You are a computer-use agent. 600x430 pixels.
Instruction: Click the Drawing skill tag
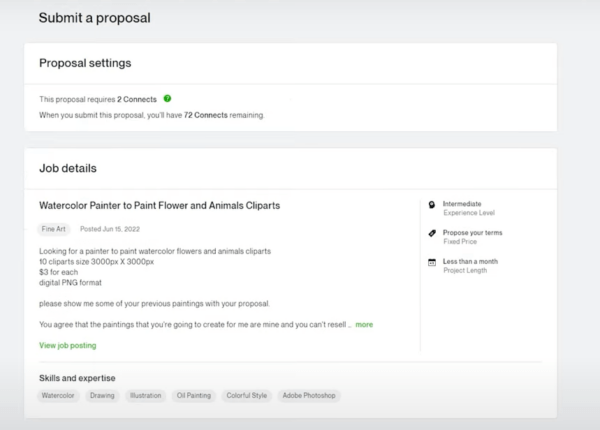(x=102, y=396)
